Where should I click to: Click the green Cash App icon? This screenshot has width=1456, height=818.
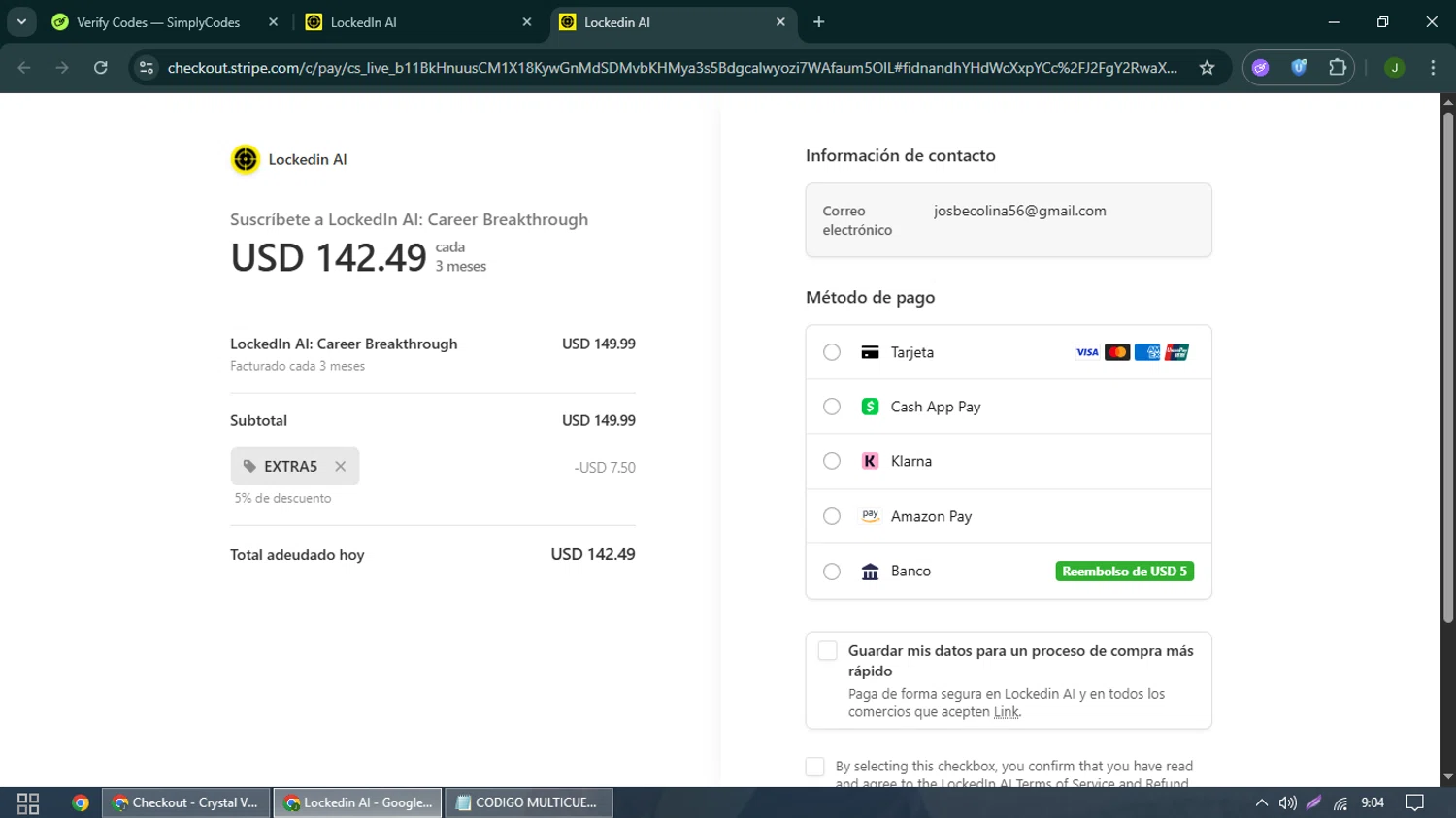tap(870, 407)
